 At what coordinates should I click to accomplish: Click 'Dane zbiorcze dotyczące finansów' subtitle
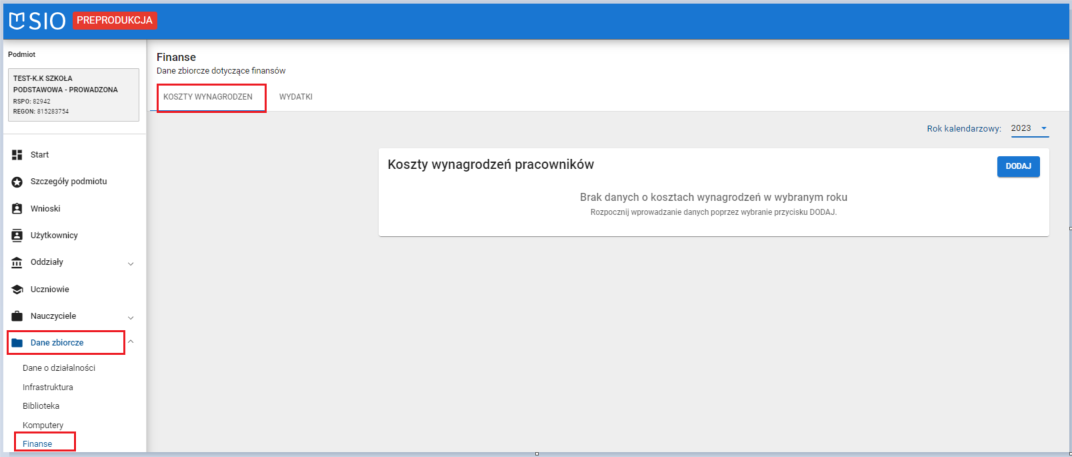tap(221, 70)
